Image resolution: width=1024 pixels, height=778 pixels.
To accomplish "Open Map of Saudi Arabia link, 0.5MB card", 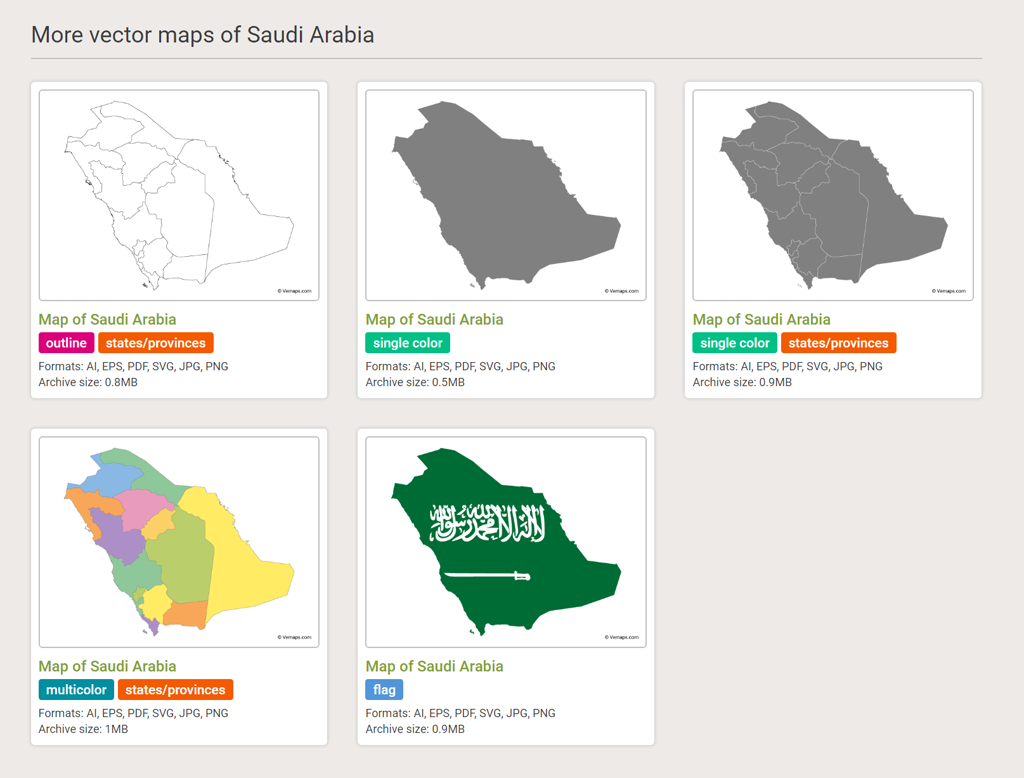I will tap(434, 319).
